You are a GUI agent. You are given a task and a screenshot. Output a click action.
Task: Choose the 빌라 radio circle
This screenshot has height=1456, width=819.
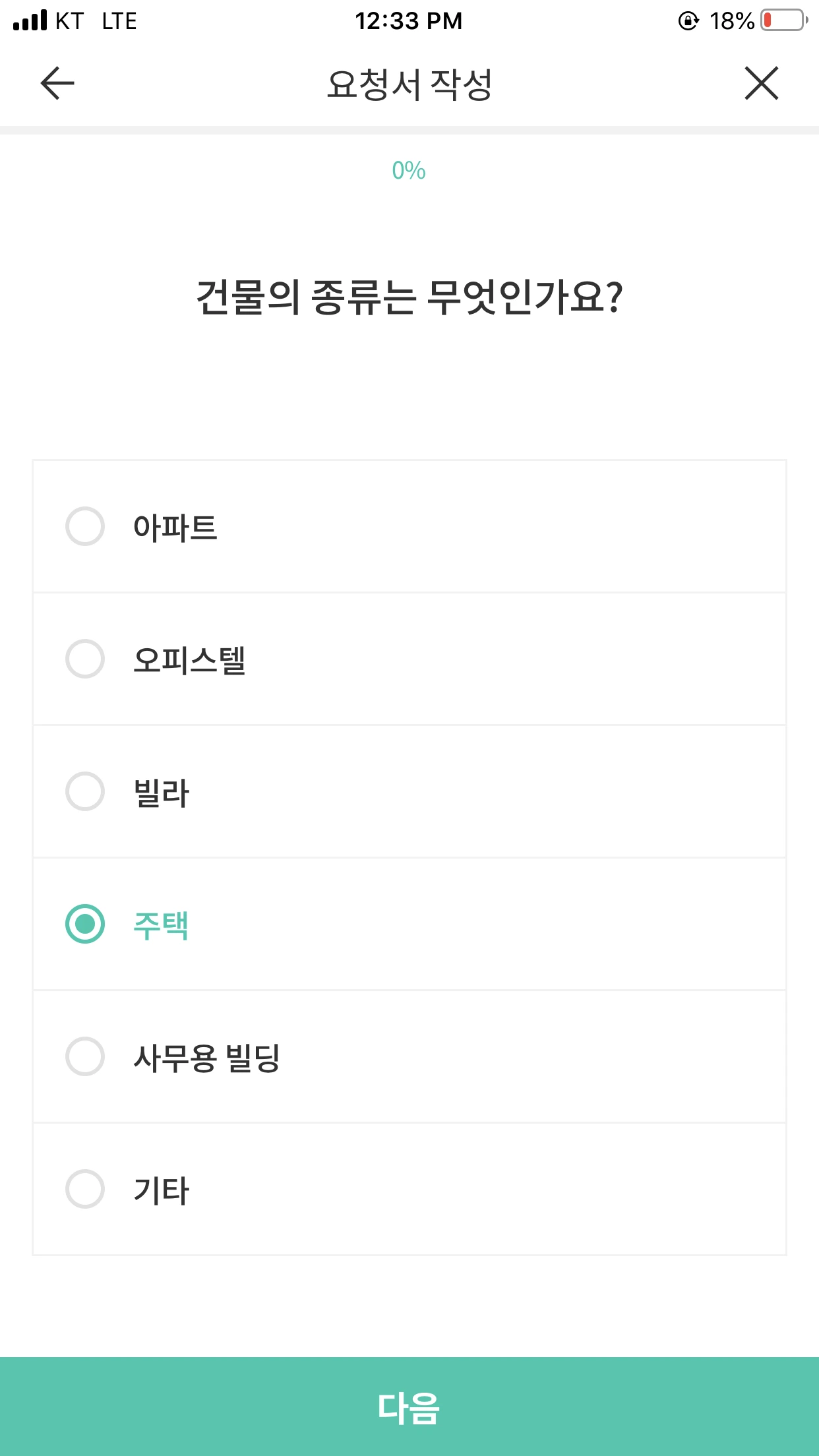click(x=85, y=791)
